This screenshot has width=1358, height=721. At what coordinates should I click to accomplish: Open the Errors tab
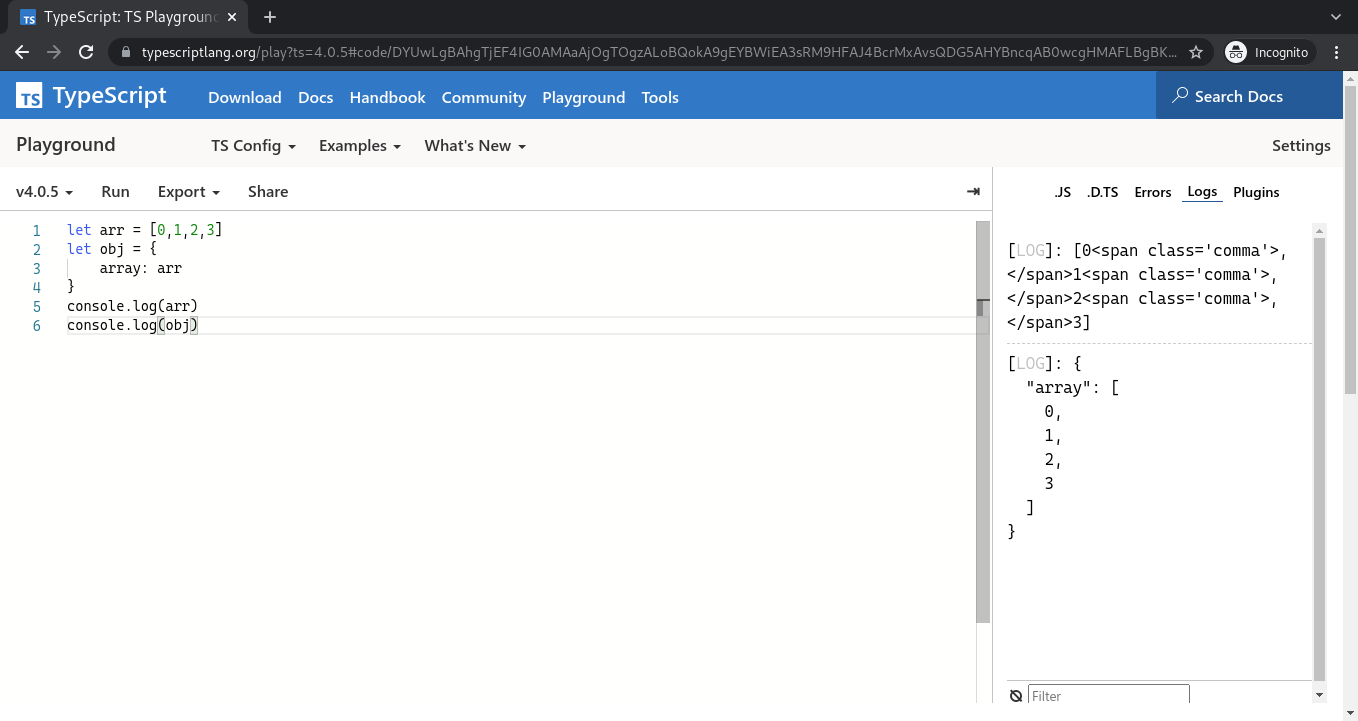coord(1152,192)
